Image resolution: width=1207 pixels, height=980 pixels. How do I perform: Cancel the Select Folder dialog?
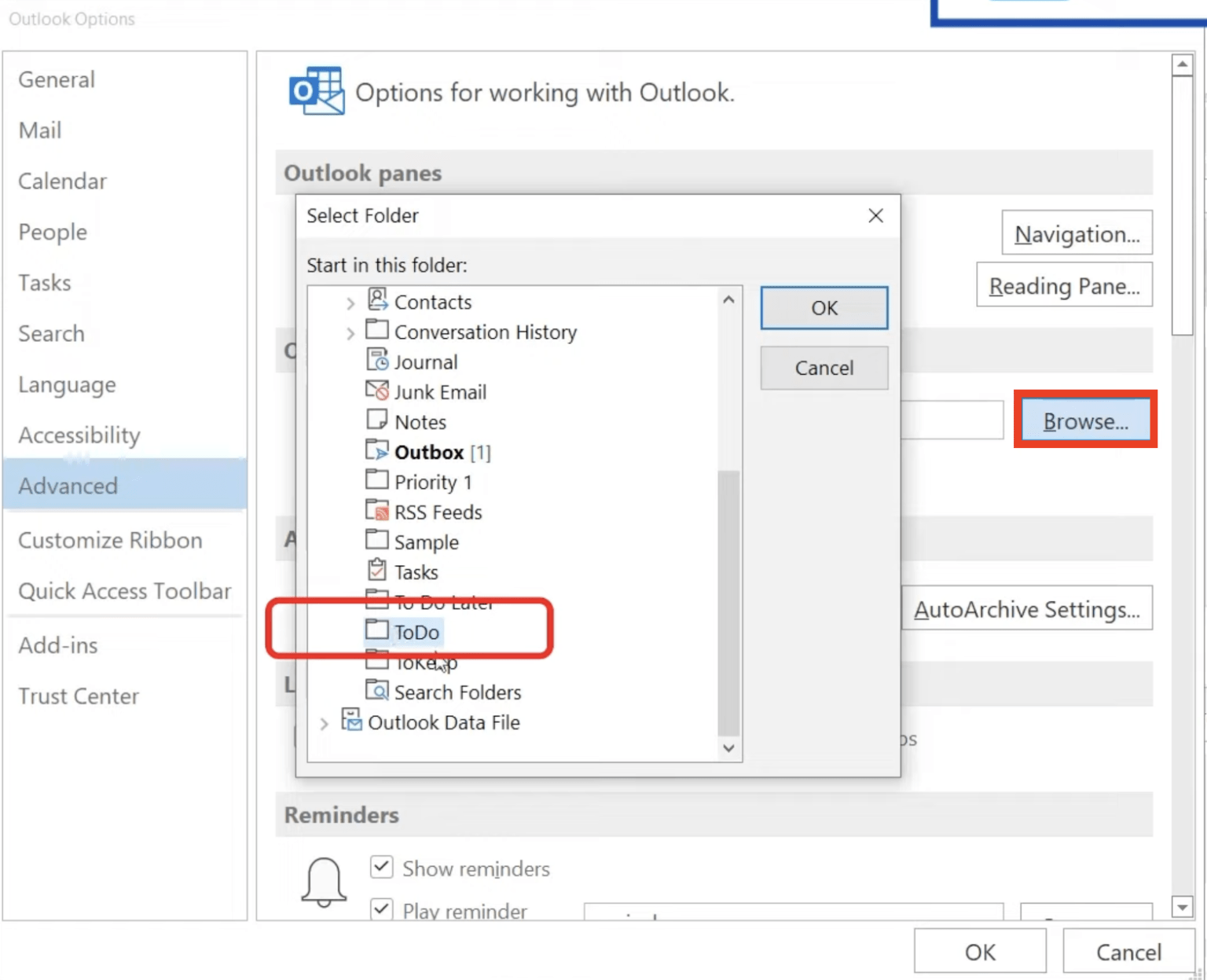pos(824,368)
